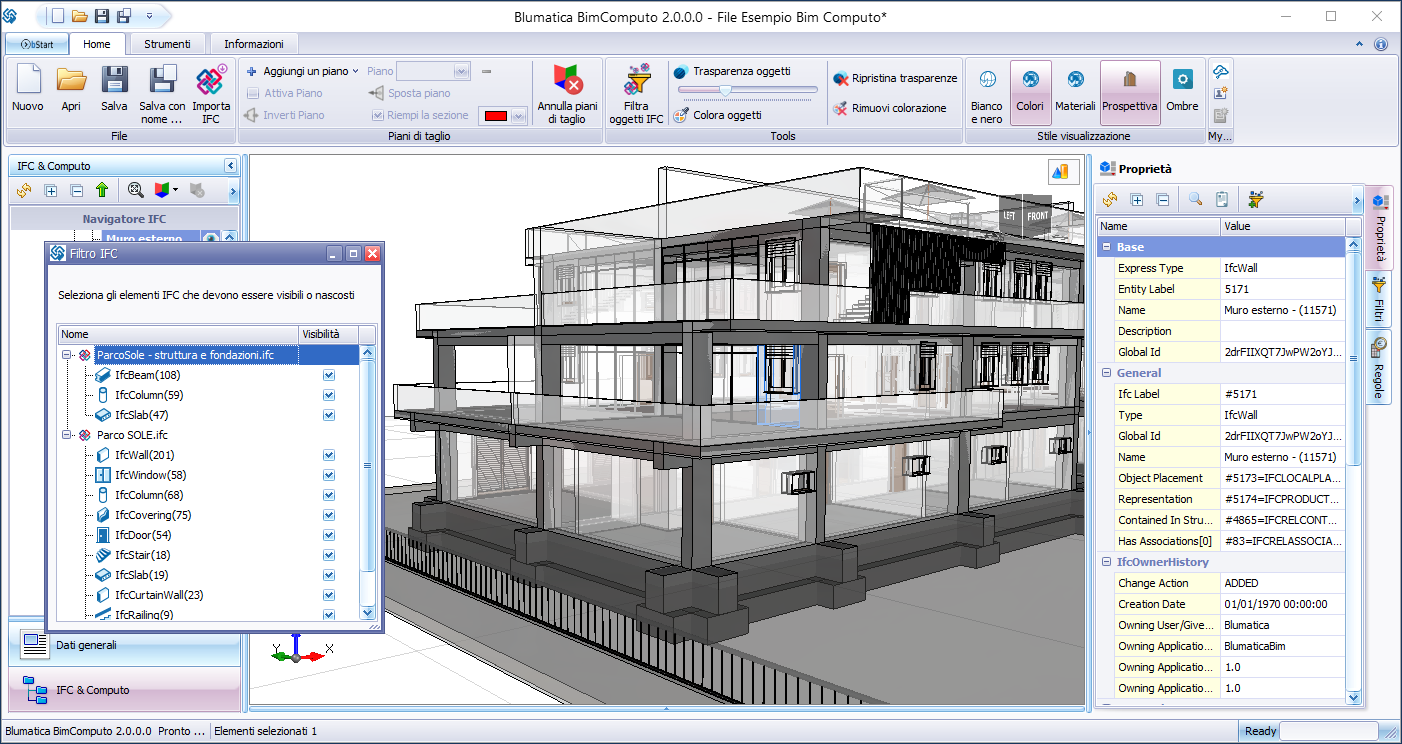Open the Strumenti ribbon tab
The width and height of the screenshot is (1402, 744).
[x=167, y=44]
